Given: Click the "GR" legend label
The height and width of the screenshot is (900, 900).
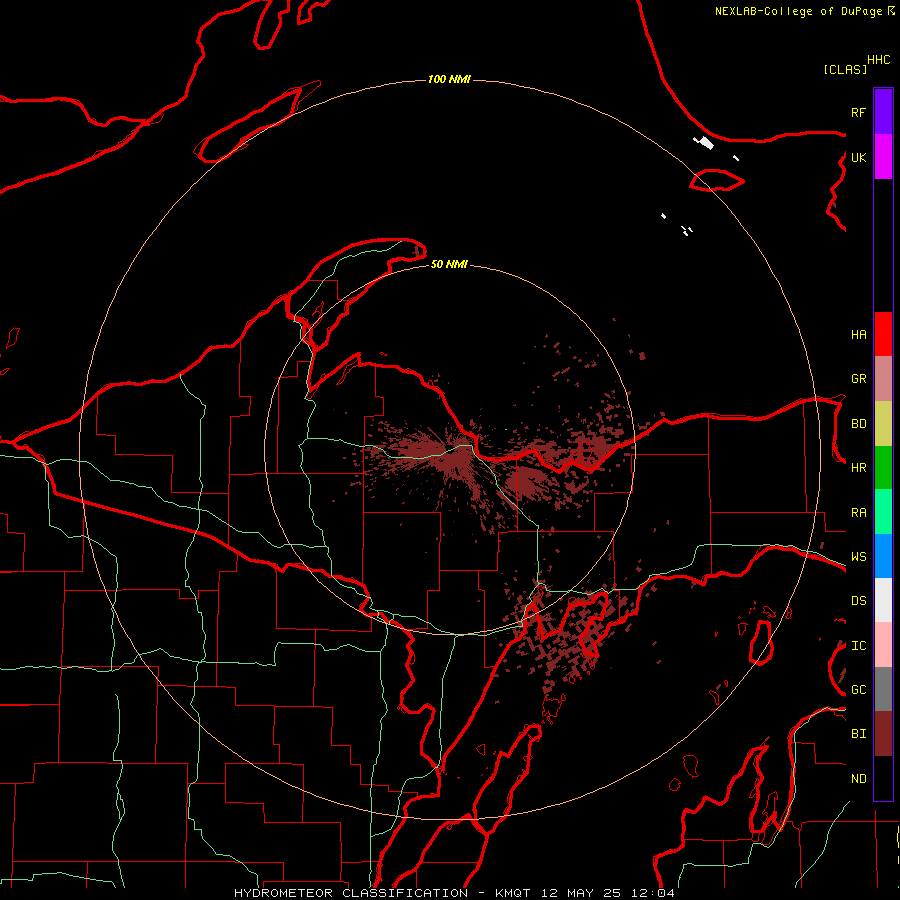Looking at the screenshot, I should (858, 379).
